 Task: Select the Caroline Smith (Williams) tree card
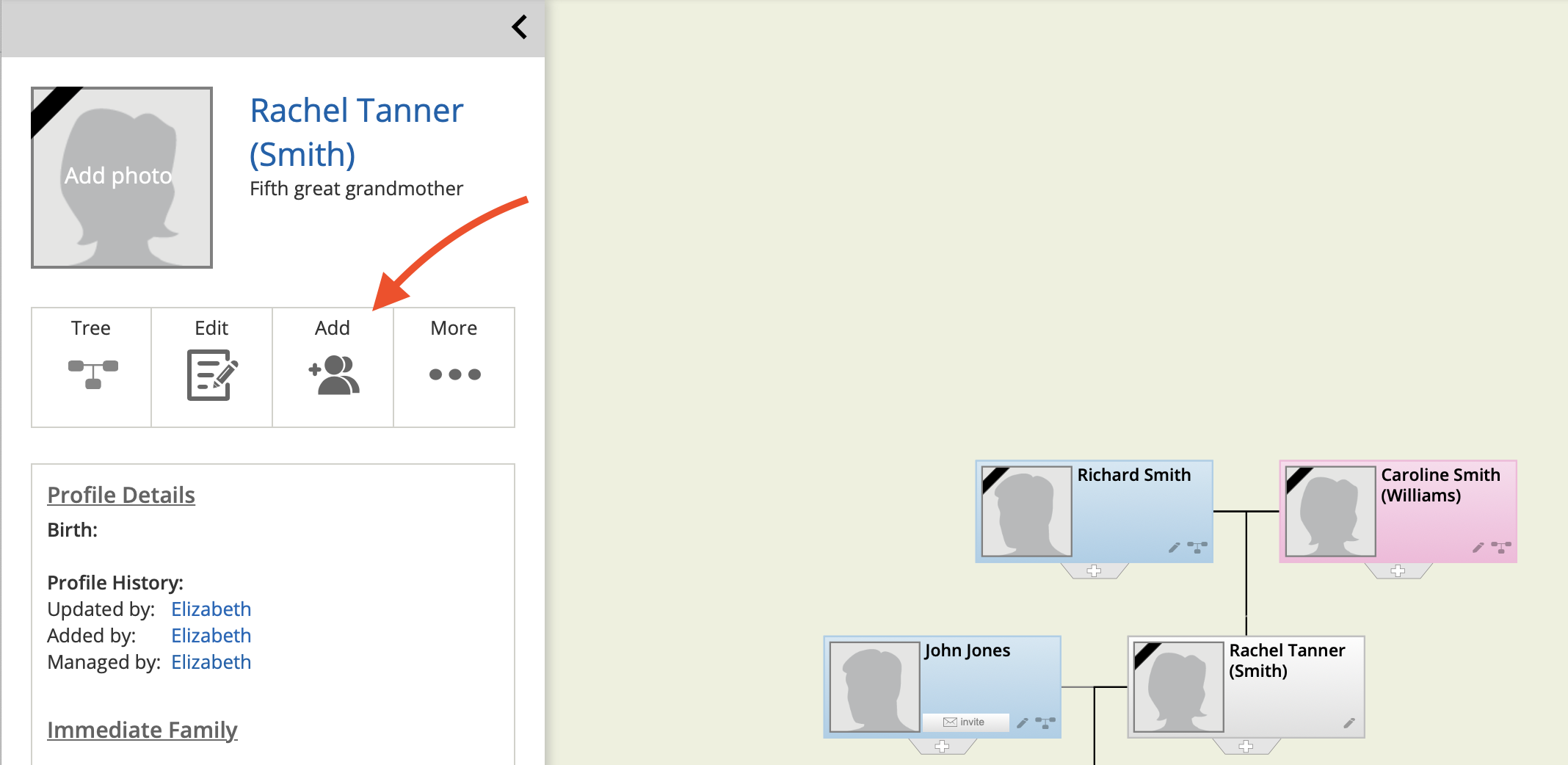(x=1398, y=512)
